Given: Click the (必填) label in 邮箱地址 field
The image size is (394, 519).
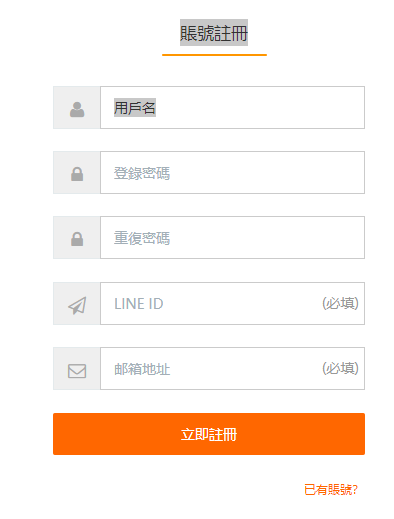Looking at the screenshot, I should tap(340, 368).
